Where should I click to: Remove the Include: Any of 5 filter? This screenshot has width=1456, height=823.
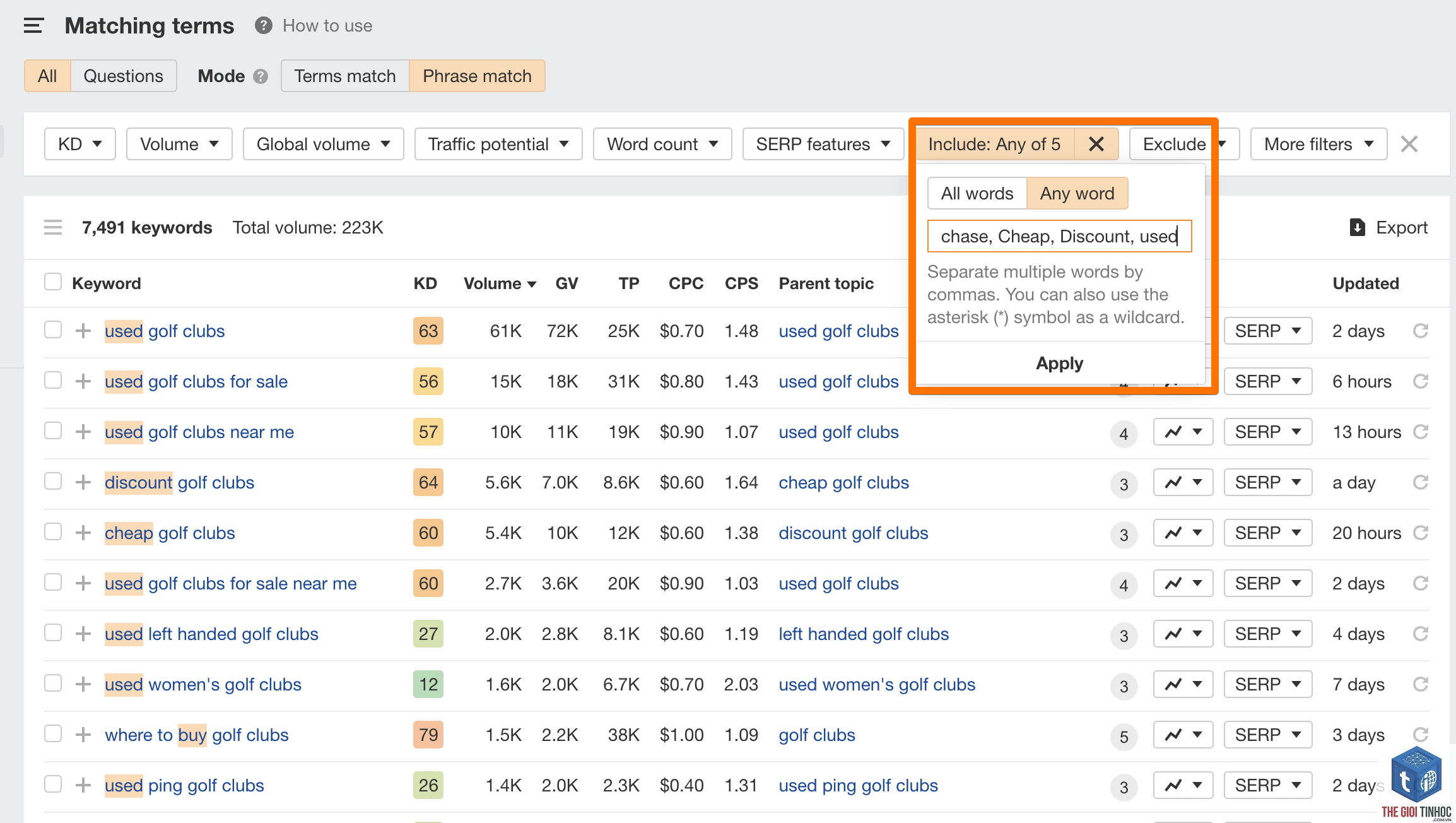pos(1096,144)
